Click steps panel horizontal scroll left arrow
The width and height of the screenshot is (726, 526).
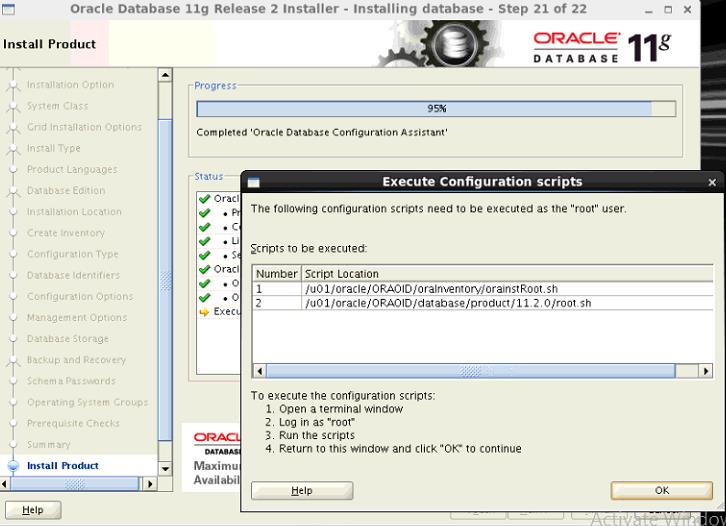point(5,484)
